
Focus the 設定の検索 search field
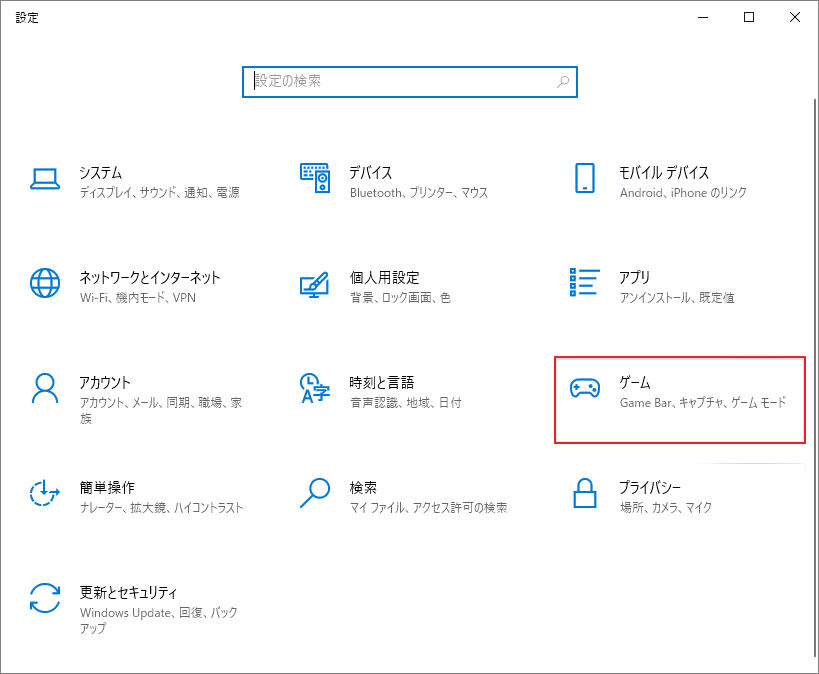point(410,82)
